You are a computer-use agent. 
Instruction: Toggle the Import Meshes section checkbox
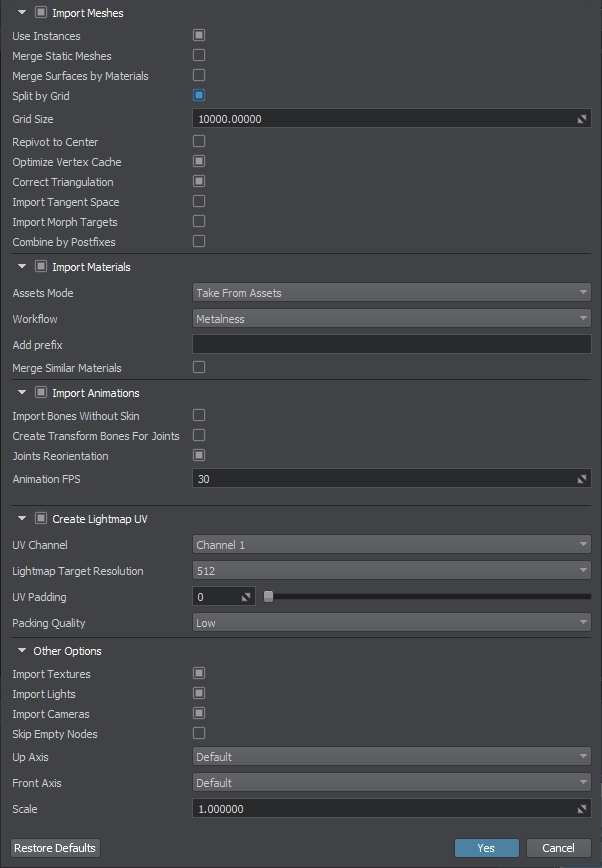pos(41,13)
